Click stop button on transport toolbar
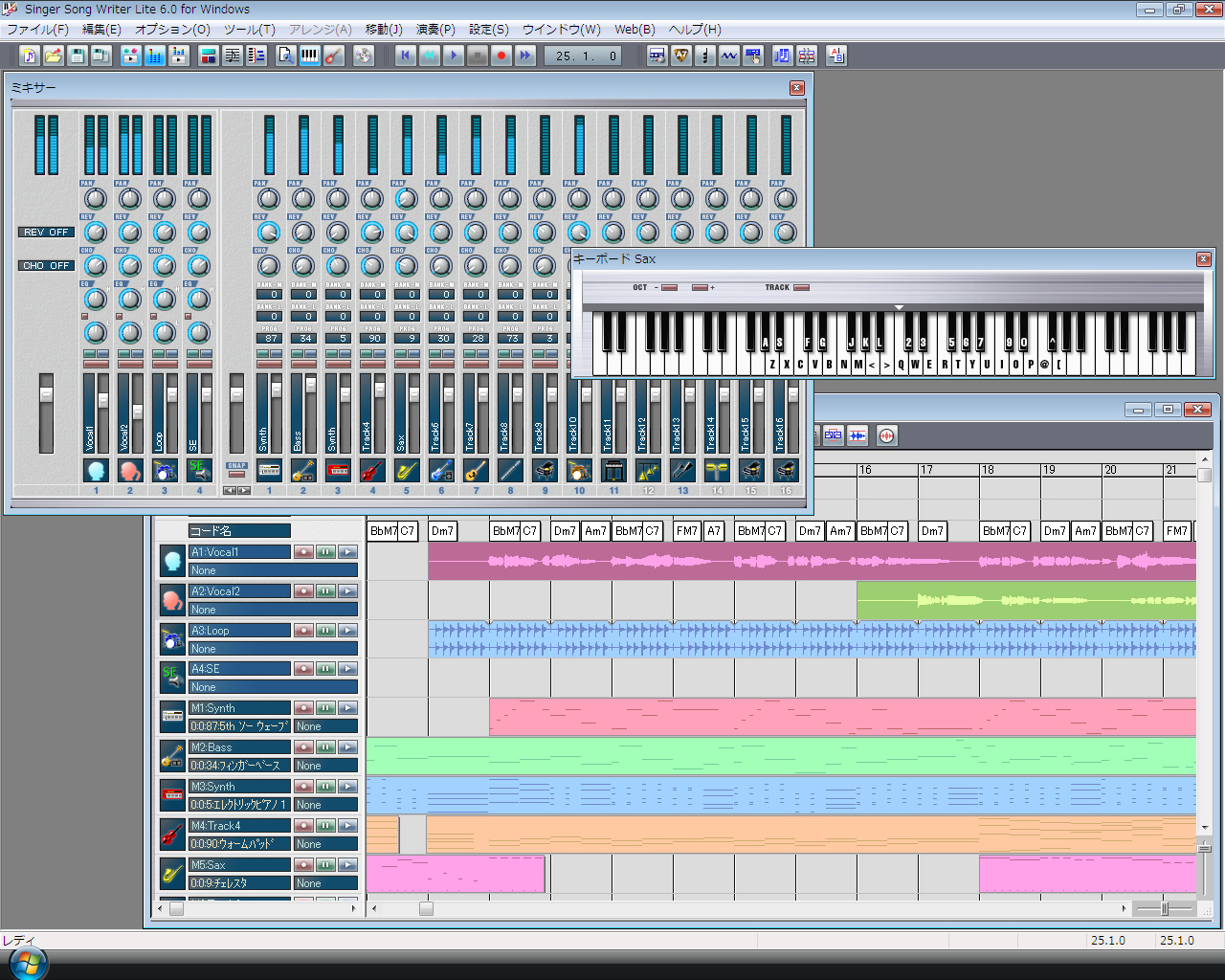Viewport: 1225px width, 980px height. [x=478, y=56]
